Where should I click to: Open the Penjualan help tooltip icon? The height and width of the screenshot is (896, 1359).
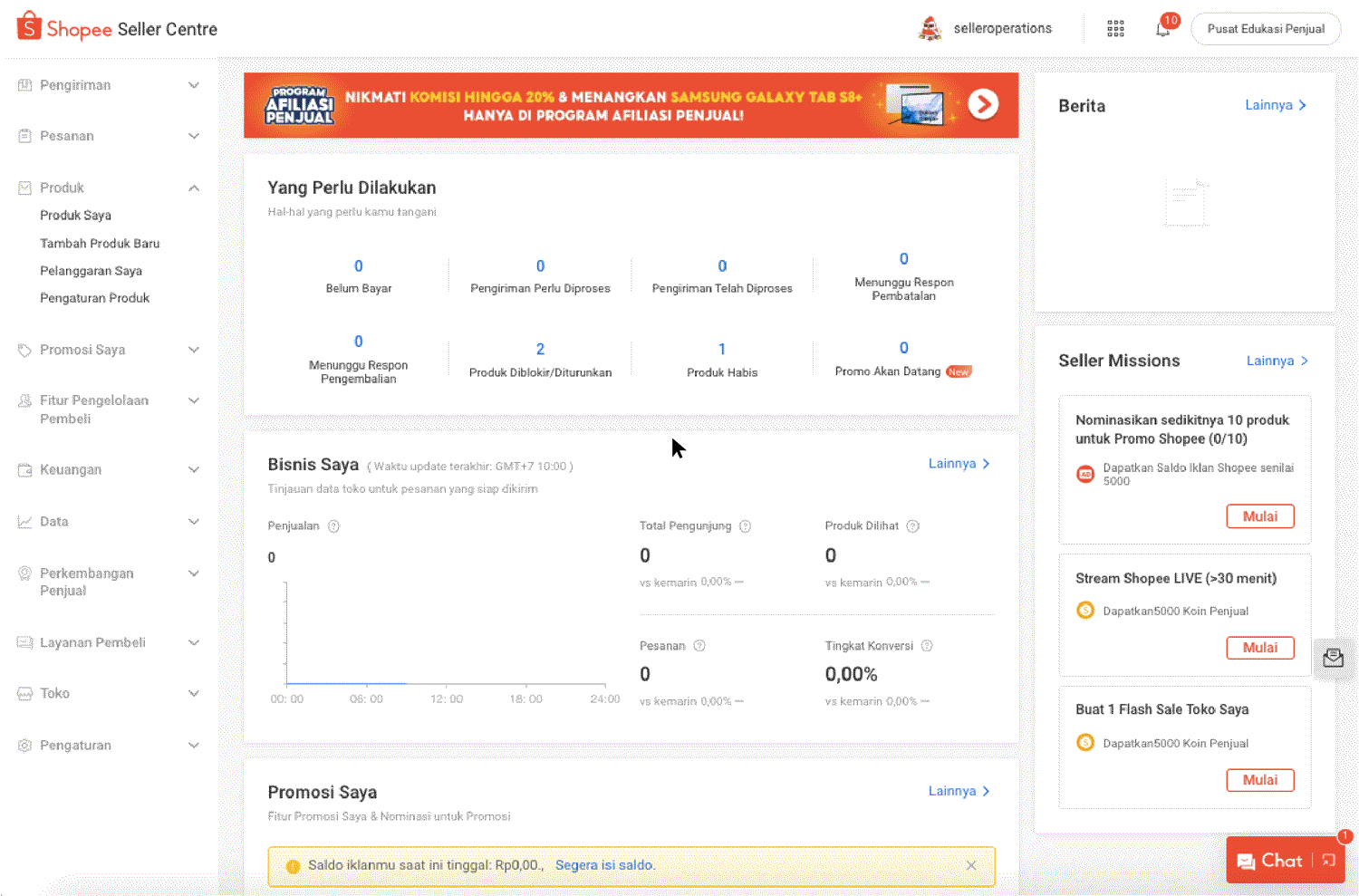click(x=333, y=525)
